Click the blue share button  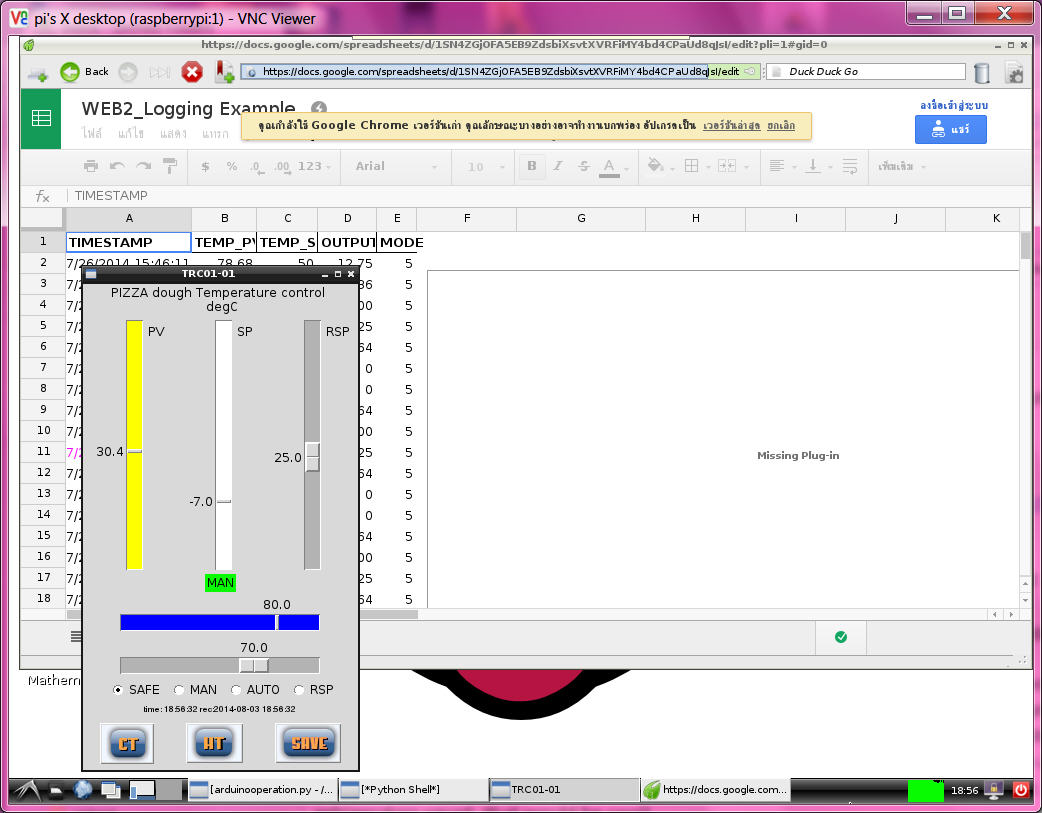pyautogui.click(x=950, y=130)
